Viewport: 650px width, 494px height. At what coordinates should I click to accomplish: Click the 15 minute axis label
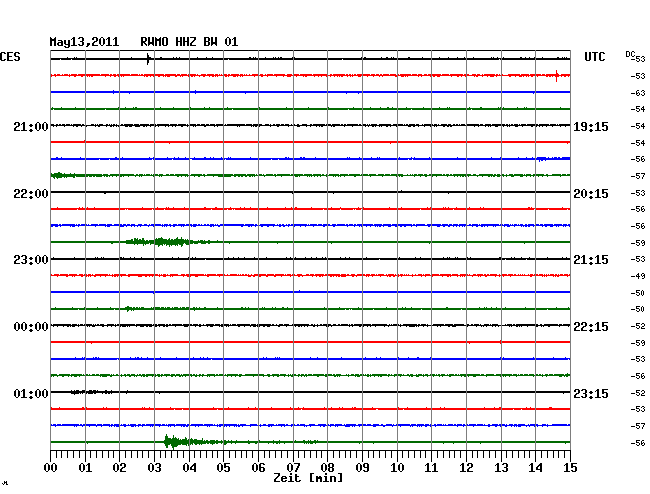pyautogui.click(x=570, y=467)
